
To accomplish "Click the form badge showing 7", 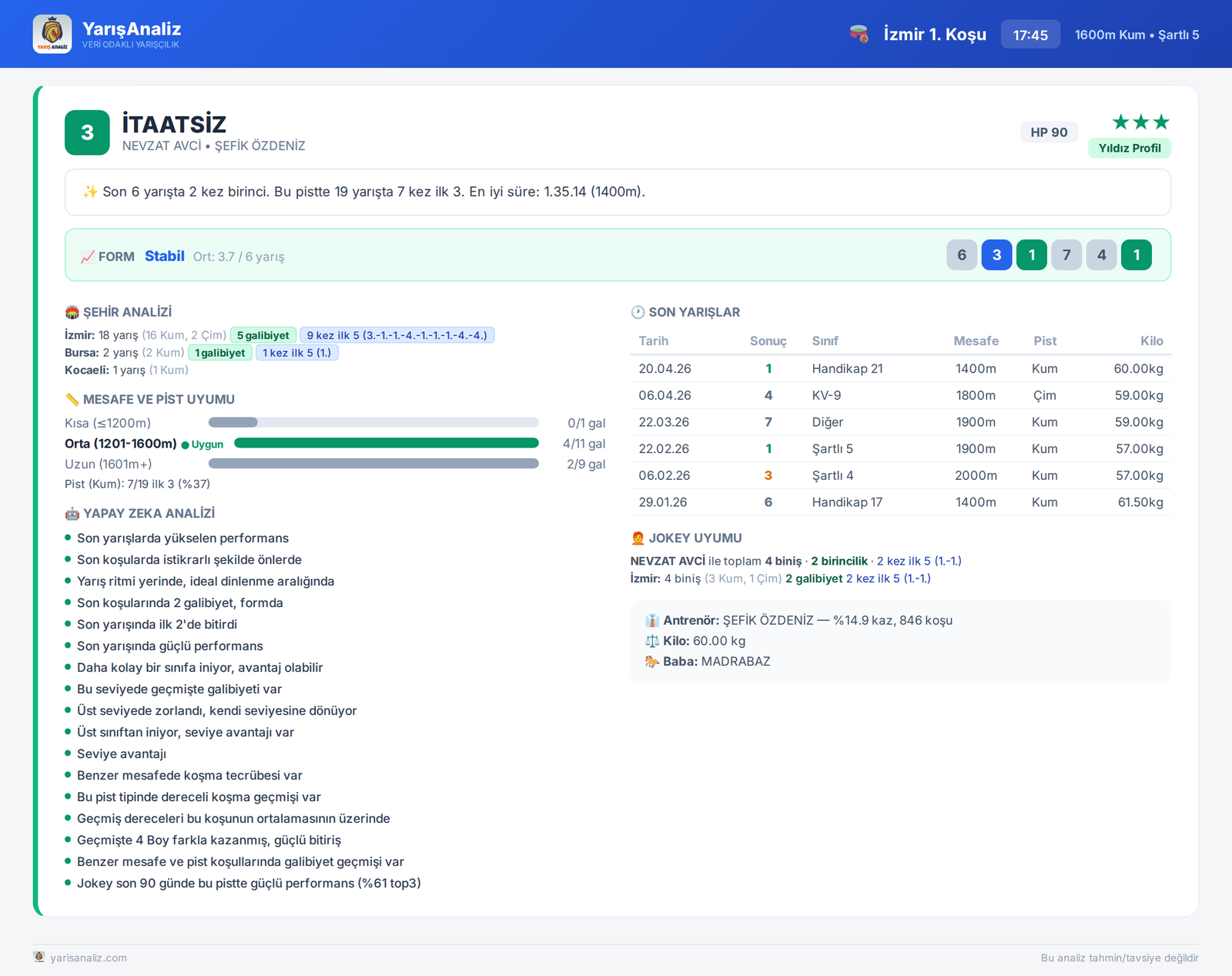I will click(x=1066, y=255).
